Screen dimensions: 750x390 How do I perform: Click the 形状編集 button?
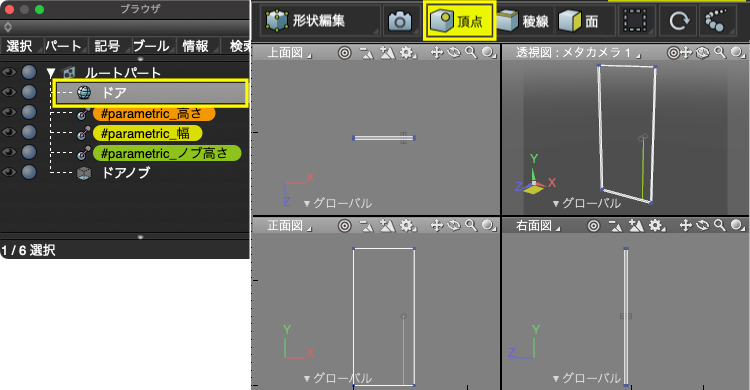(x=307, y=21)
